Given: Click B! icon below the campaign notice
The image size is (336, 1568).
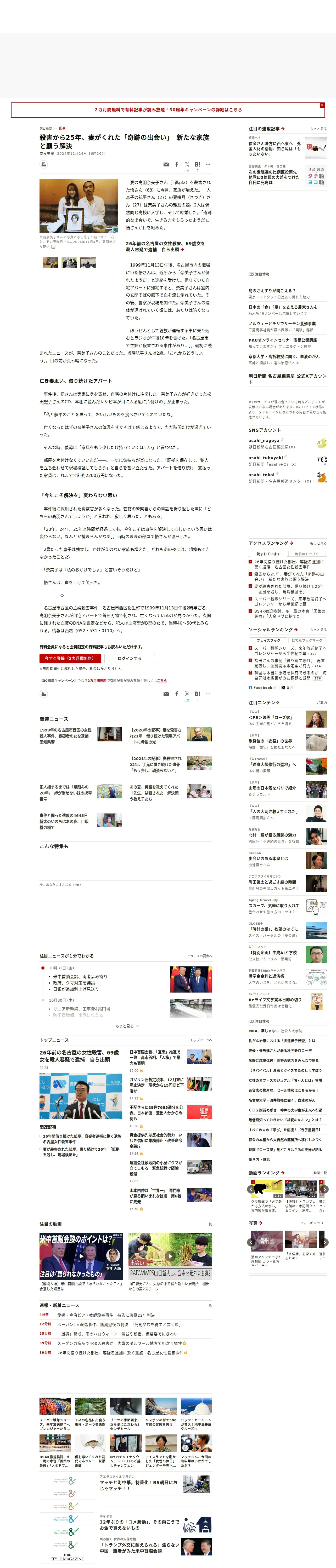Looking at the screenshot, I should (198, 694).
